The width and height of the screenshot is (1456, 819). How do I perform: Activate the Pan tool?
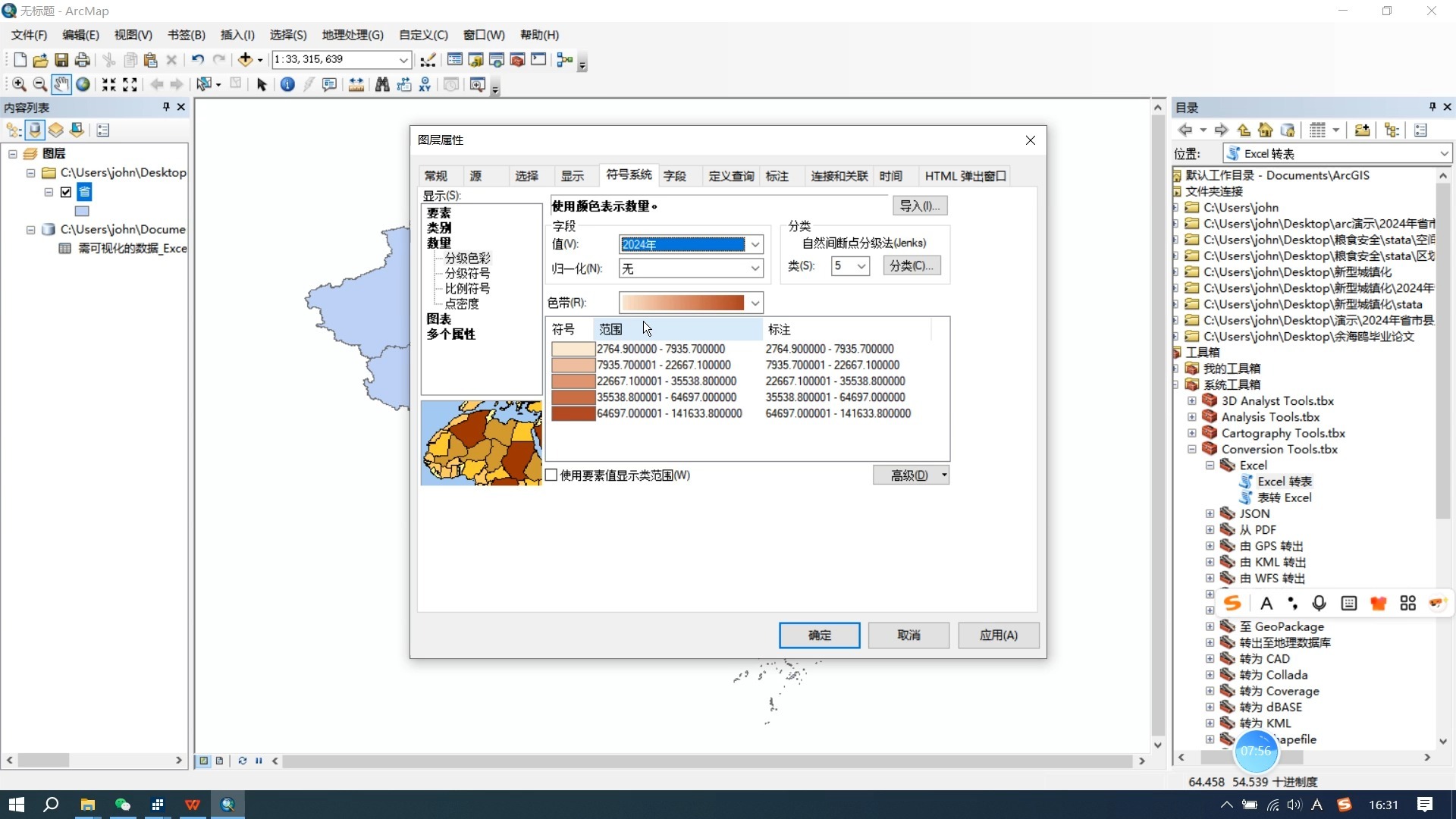click(x=61, y=84)
